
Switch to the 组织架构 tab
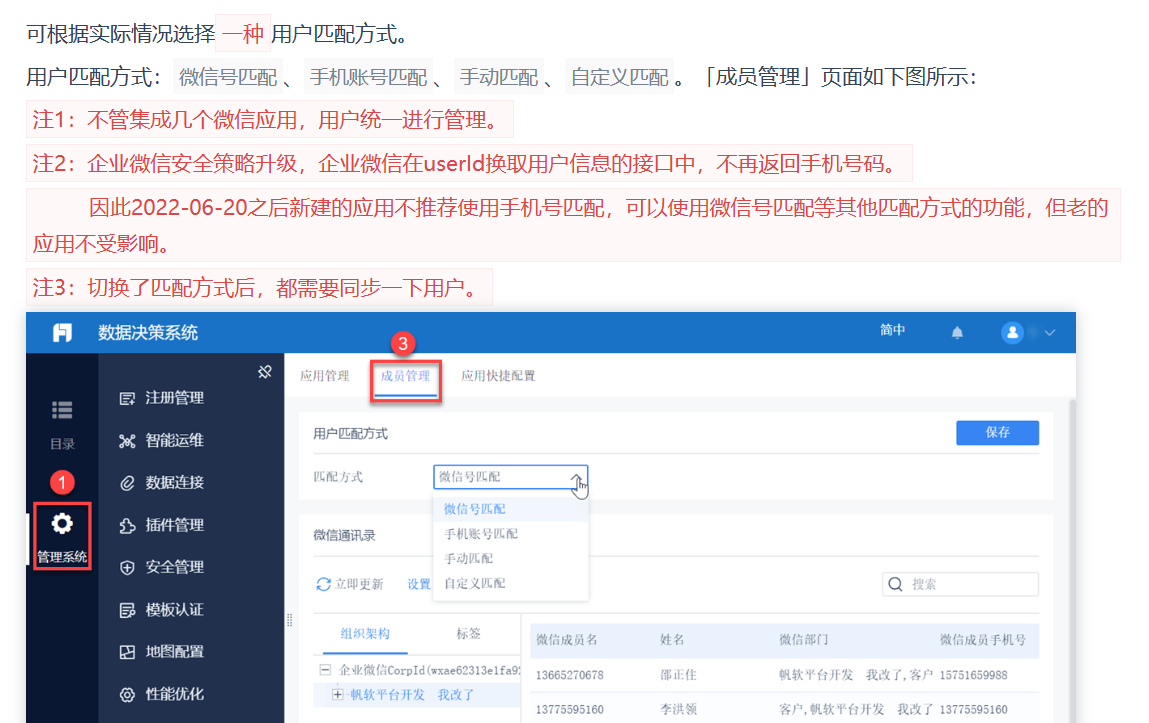click(365, 634)
